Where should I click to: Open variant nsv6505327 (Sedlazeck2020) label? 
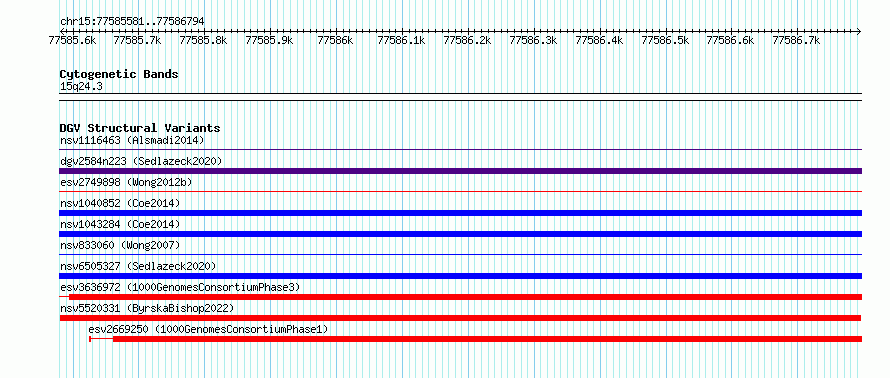[x=138, y=266]
